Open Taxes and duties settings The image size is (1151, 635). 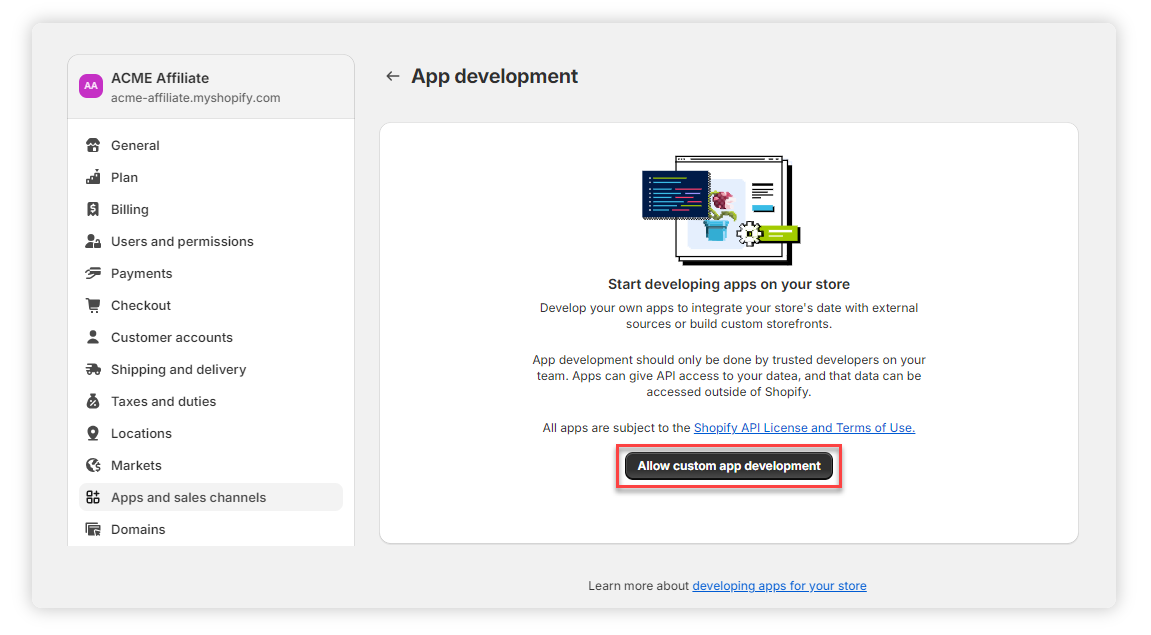[163, 402]
